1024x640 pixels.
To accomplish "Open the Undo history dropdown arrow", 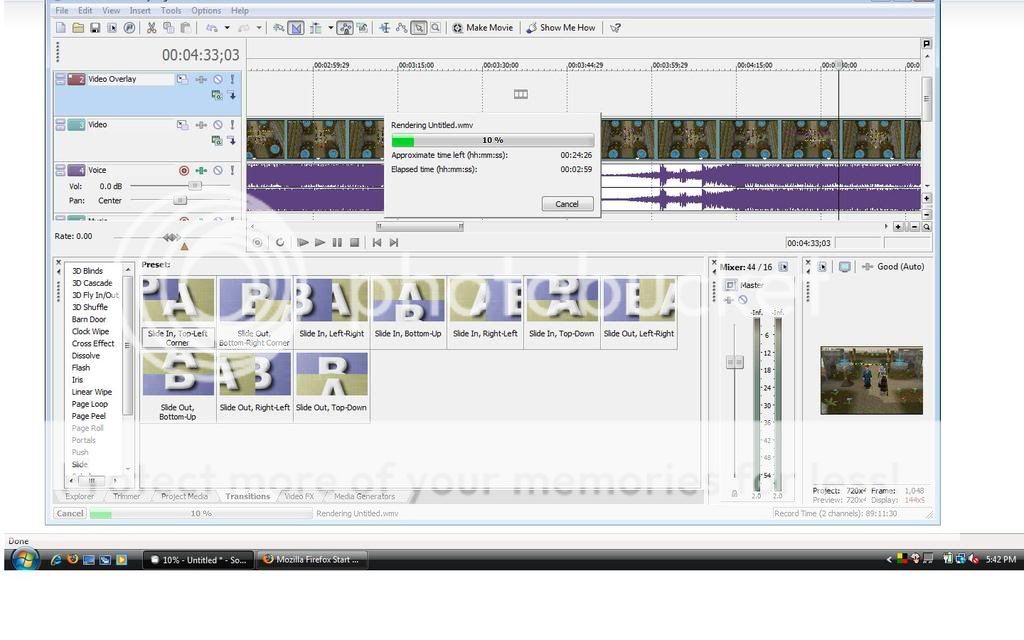I will [x=227, y=28].
